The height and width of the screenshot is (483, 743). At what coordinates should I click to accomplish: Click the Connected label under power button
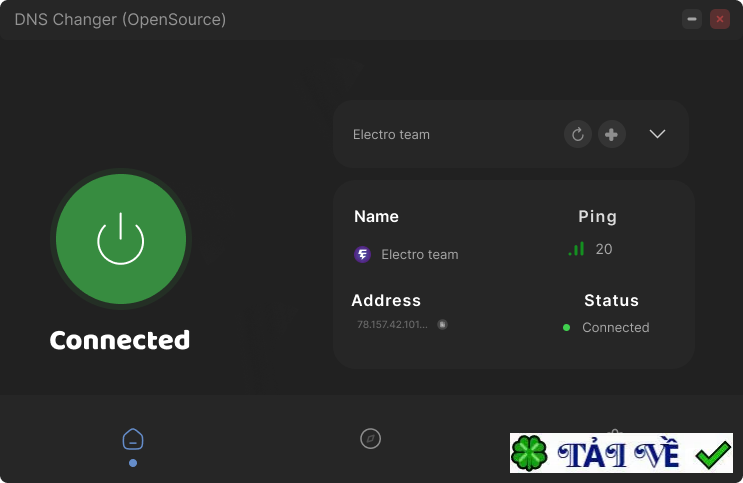click(120, 340)
